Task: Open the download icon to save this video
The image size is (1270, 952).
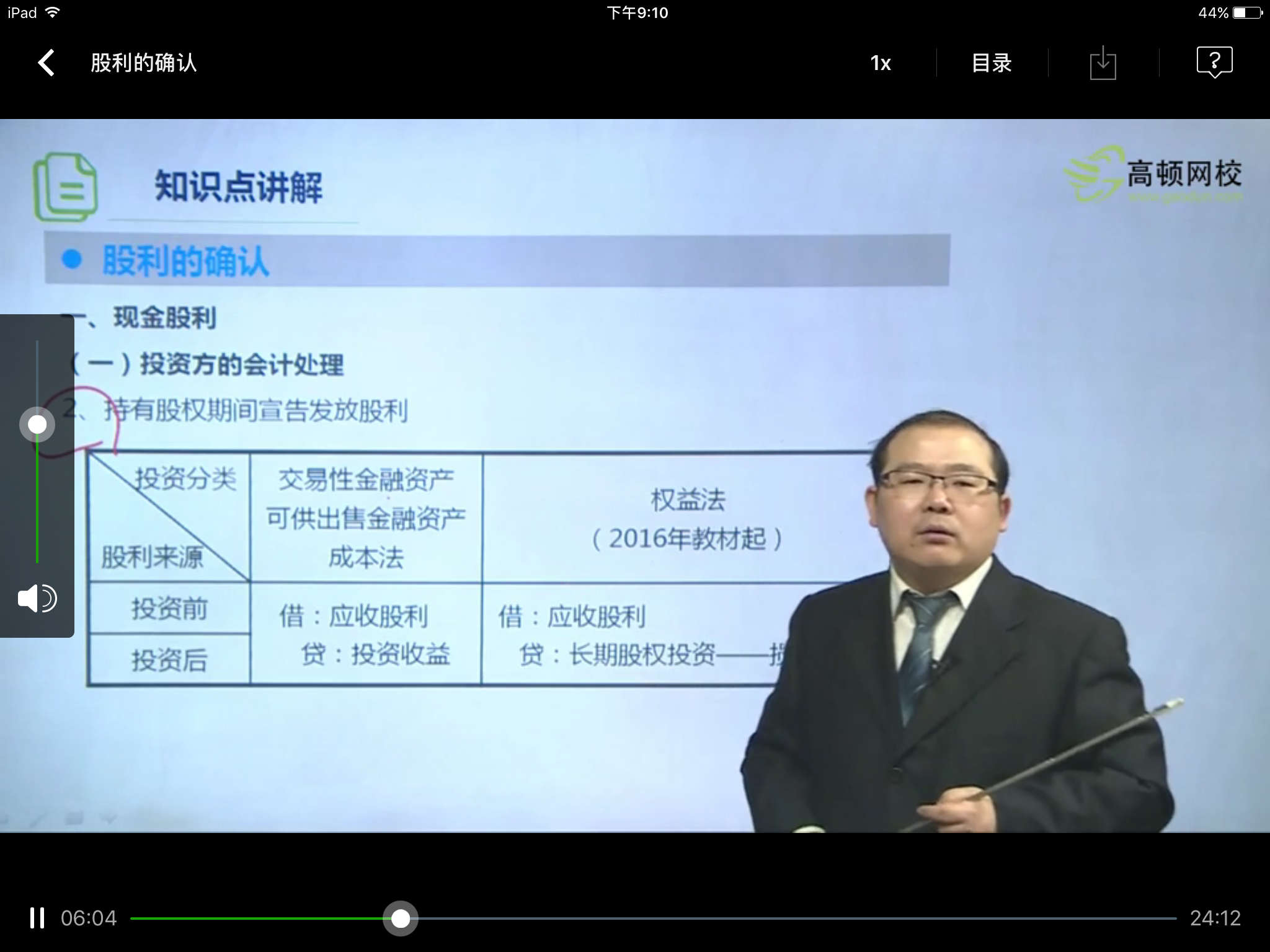Action: 1104,62
